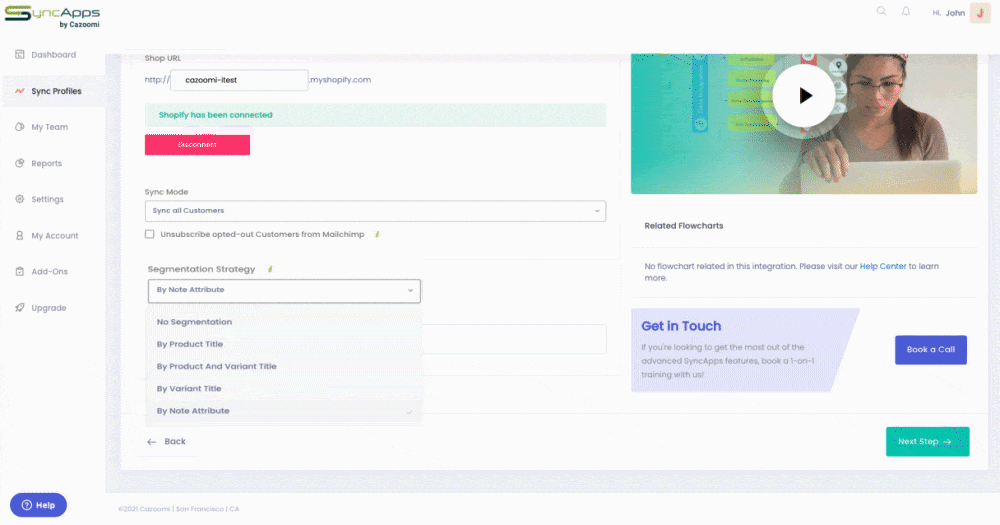Image resolution: width=1000 pixels, height=525 pixels.
Task: Click the Add-Ons sidebar icon
Action: coord(20,271)
